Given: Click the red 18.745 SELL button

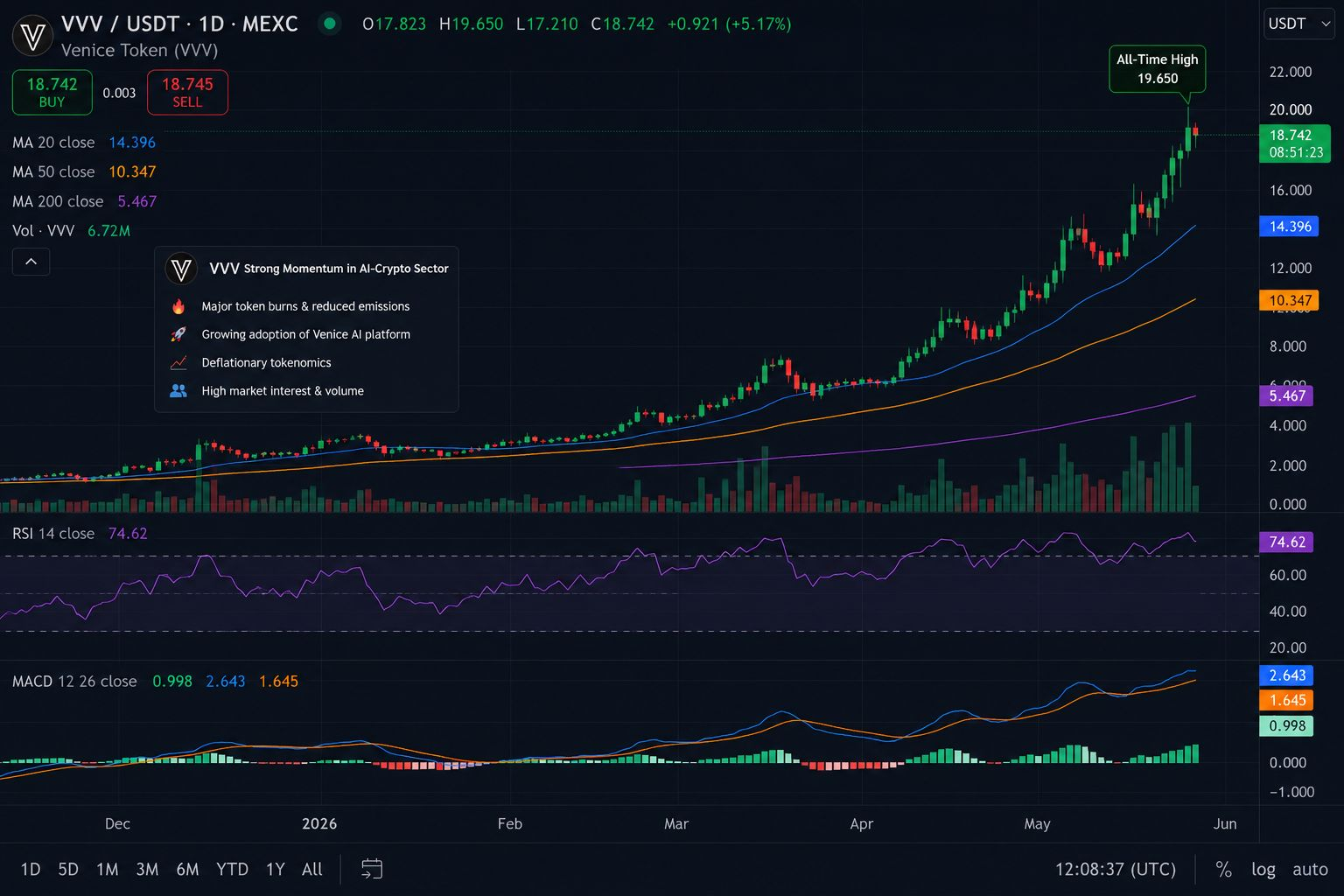Looking at the screenshot, I should point(187,92).
